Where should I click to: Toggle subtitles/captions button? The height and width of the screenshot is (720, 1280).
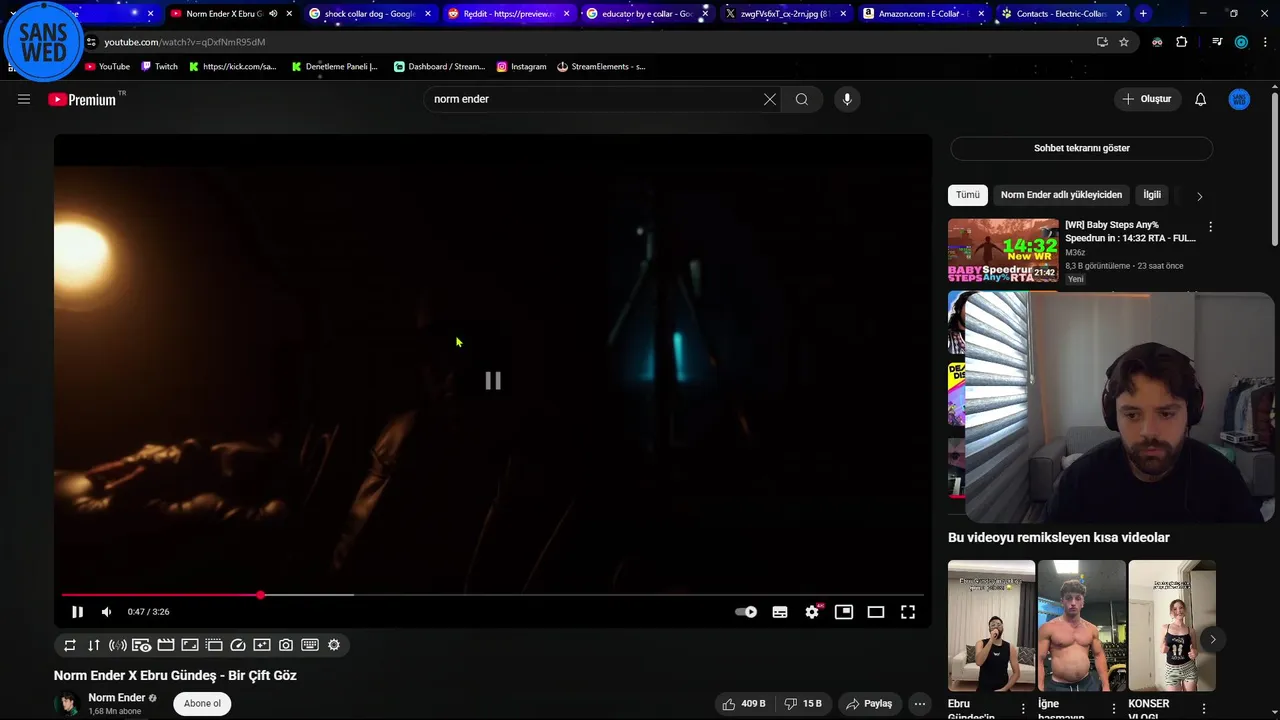pyautogui.click(x=780, y=612)
